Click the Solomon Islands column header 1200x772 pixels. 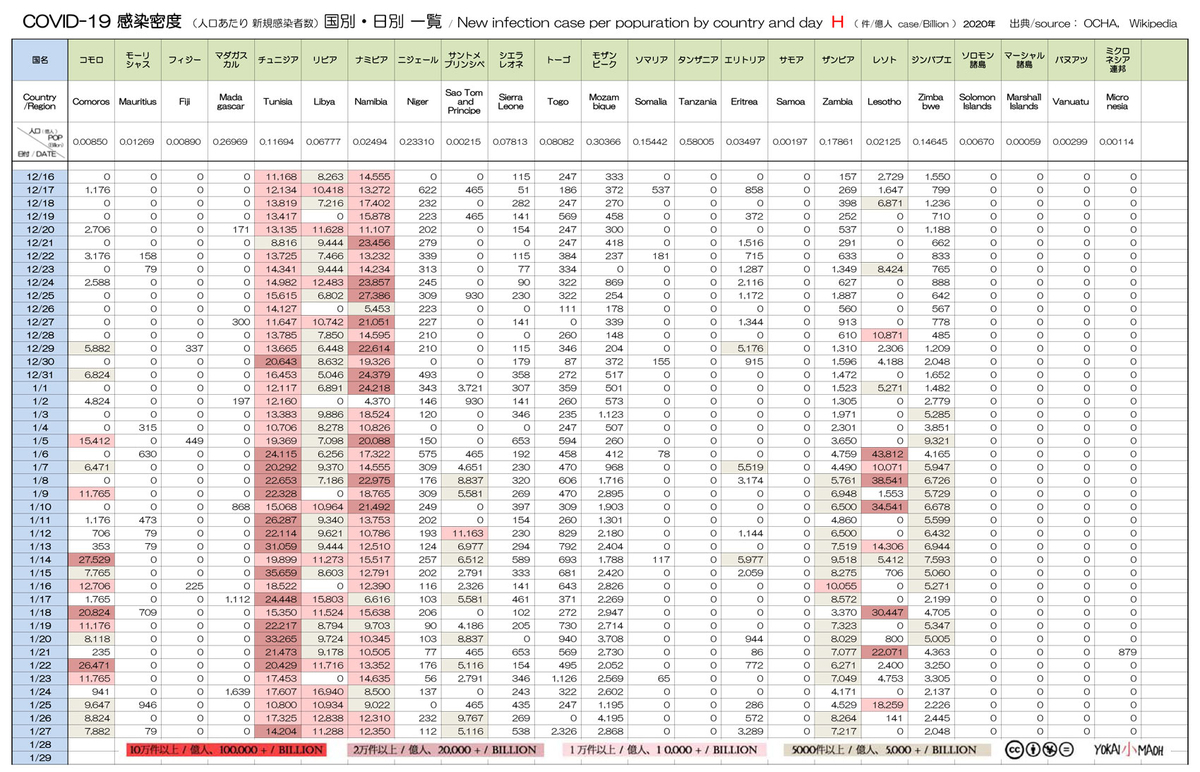click(977, 102)
